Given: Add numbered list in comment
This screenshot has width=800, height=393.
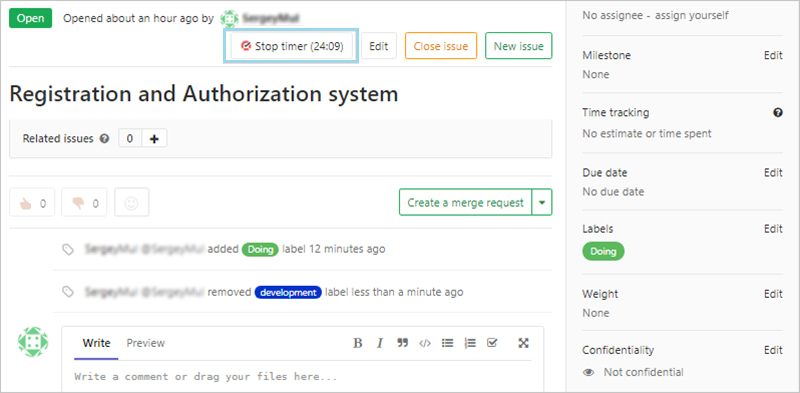Looking at the screenshot, I should tap(470, 343).
